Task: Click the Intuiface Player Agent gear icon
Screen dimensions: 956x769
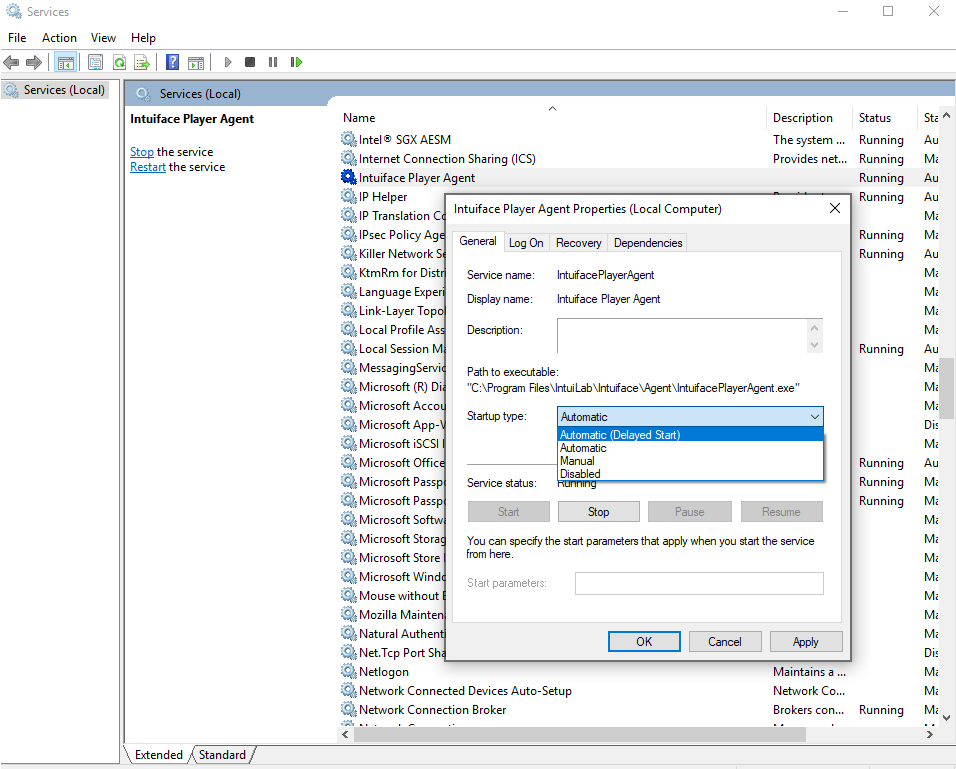Action: pyautogui.click(x=349, y=177)
